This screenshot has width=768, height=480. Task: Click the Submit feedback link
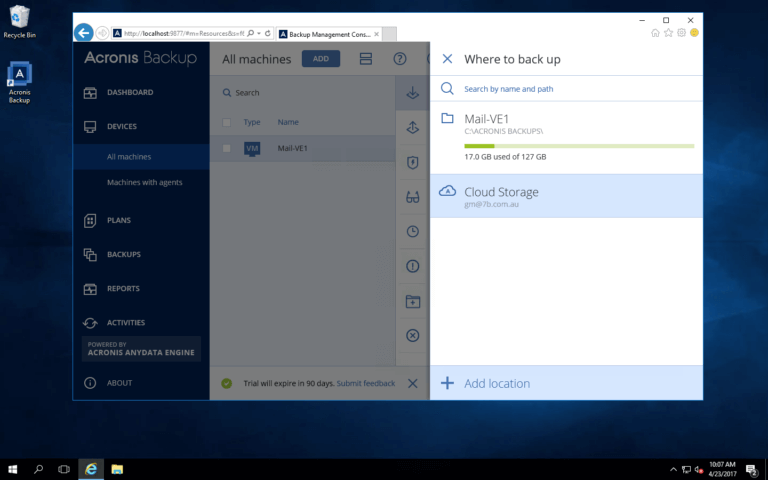[x=366, y=384]
